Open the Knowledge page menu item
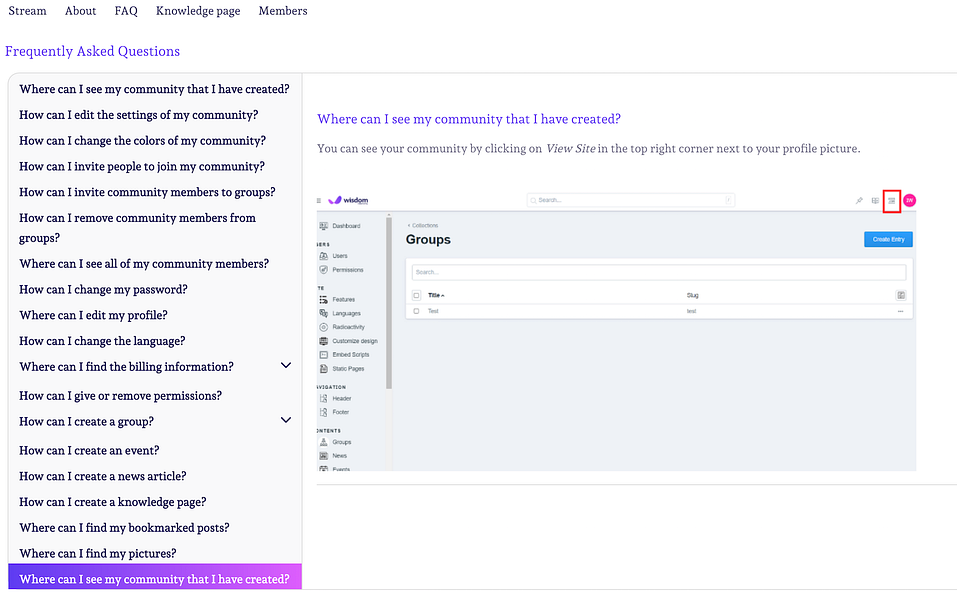 [x=198, y=11]
